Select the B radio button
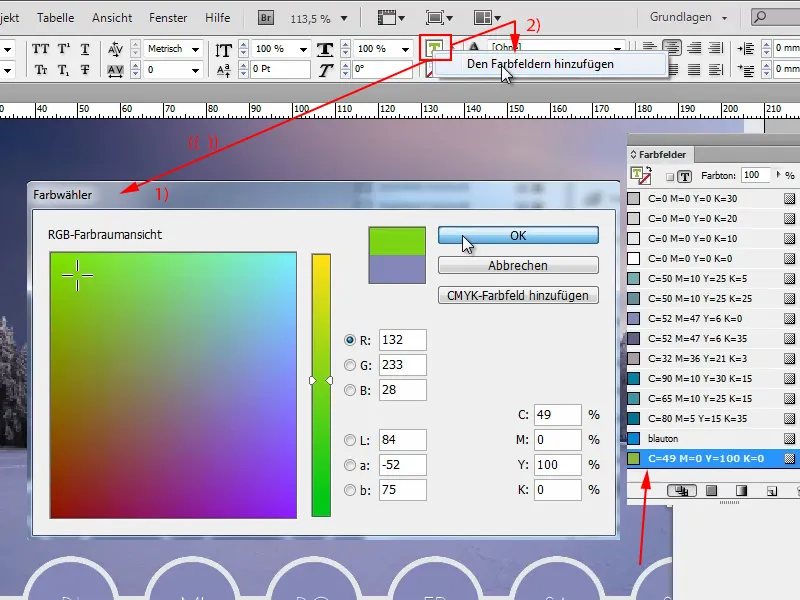 349,390
